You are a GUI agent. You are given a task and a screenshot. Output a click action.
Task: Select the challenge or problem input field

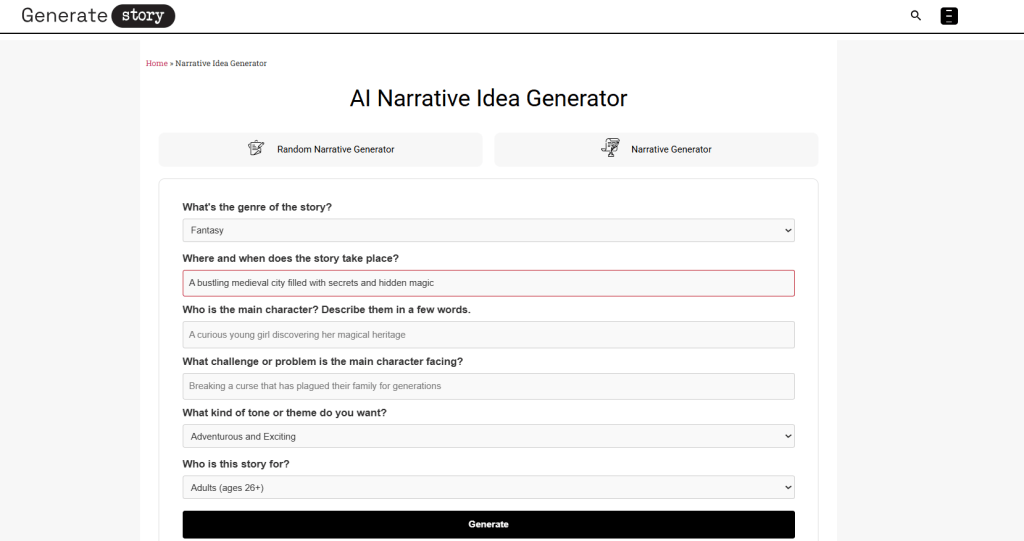tap(488, 386)
